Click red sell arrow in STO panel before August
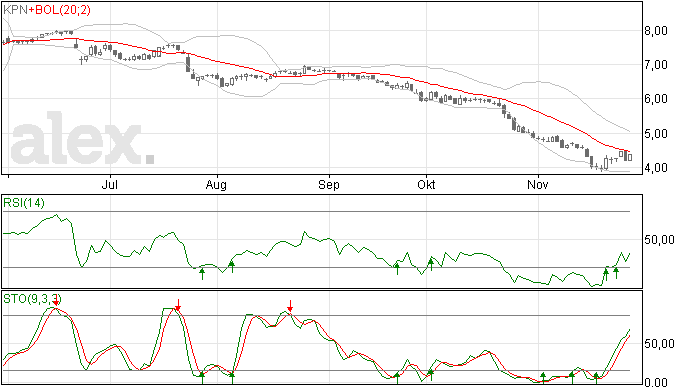This screenshot has width=690, height=387. tap(178, 305)
